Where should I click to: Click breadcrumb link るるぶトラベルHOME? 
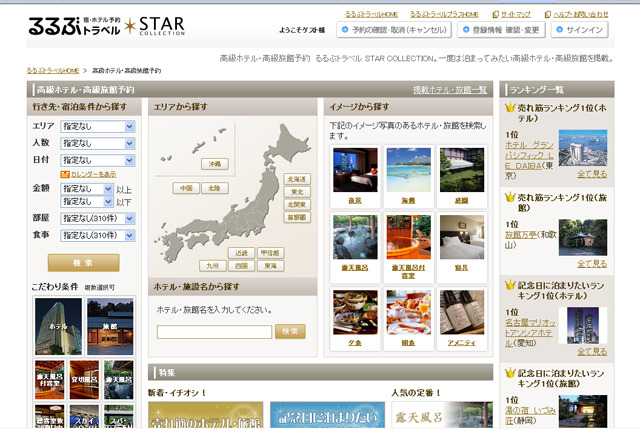pos(53,70)
